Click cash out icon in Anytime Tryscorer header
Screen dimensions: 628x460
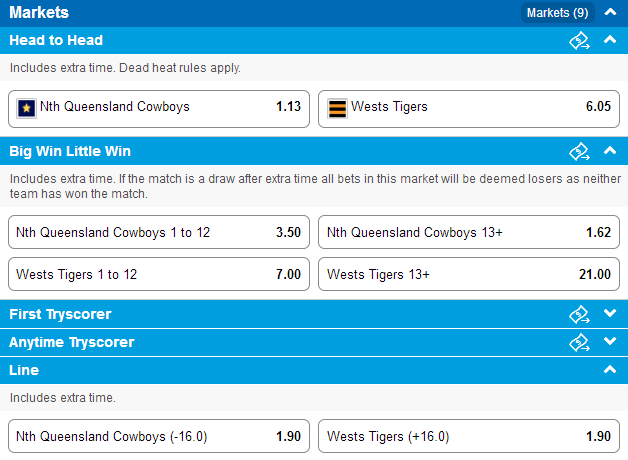tap(579, 342)
